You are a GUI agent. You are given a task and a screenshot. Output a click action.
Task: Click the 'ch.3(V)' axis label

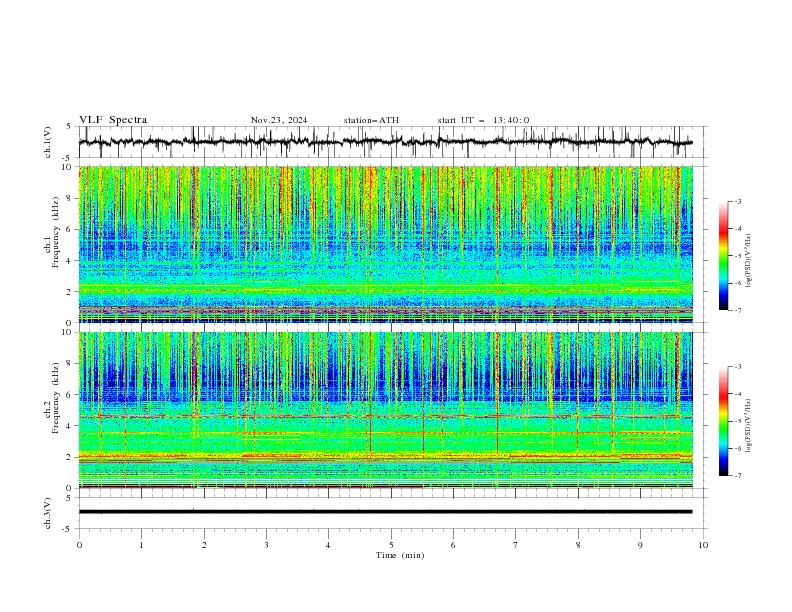pos(48,513)
